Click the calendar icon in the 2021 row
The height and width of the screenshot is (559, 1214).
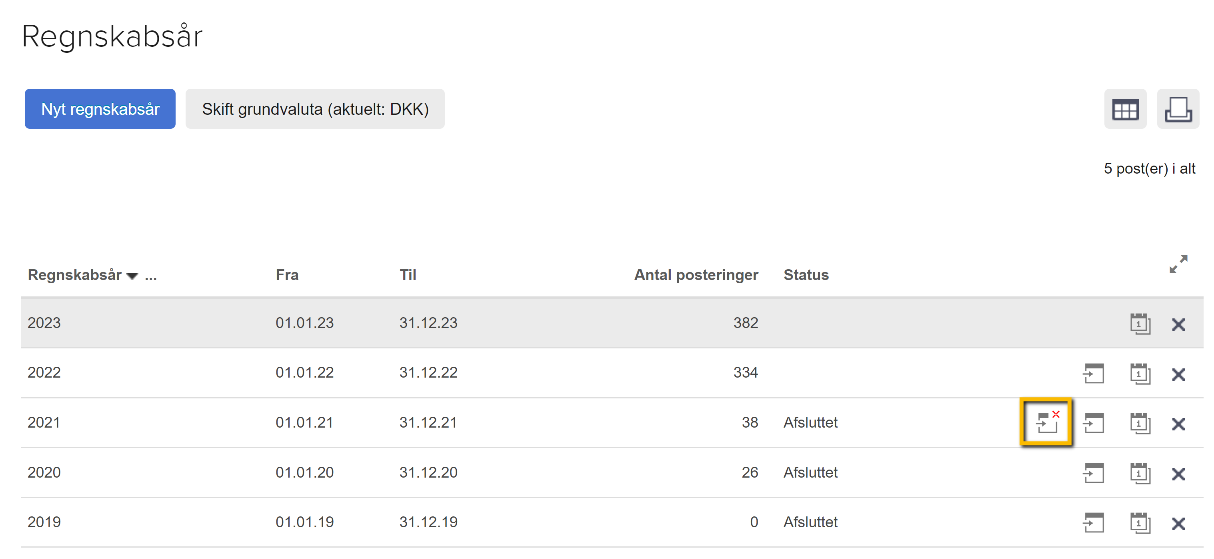tap(1140, 423)
